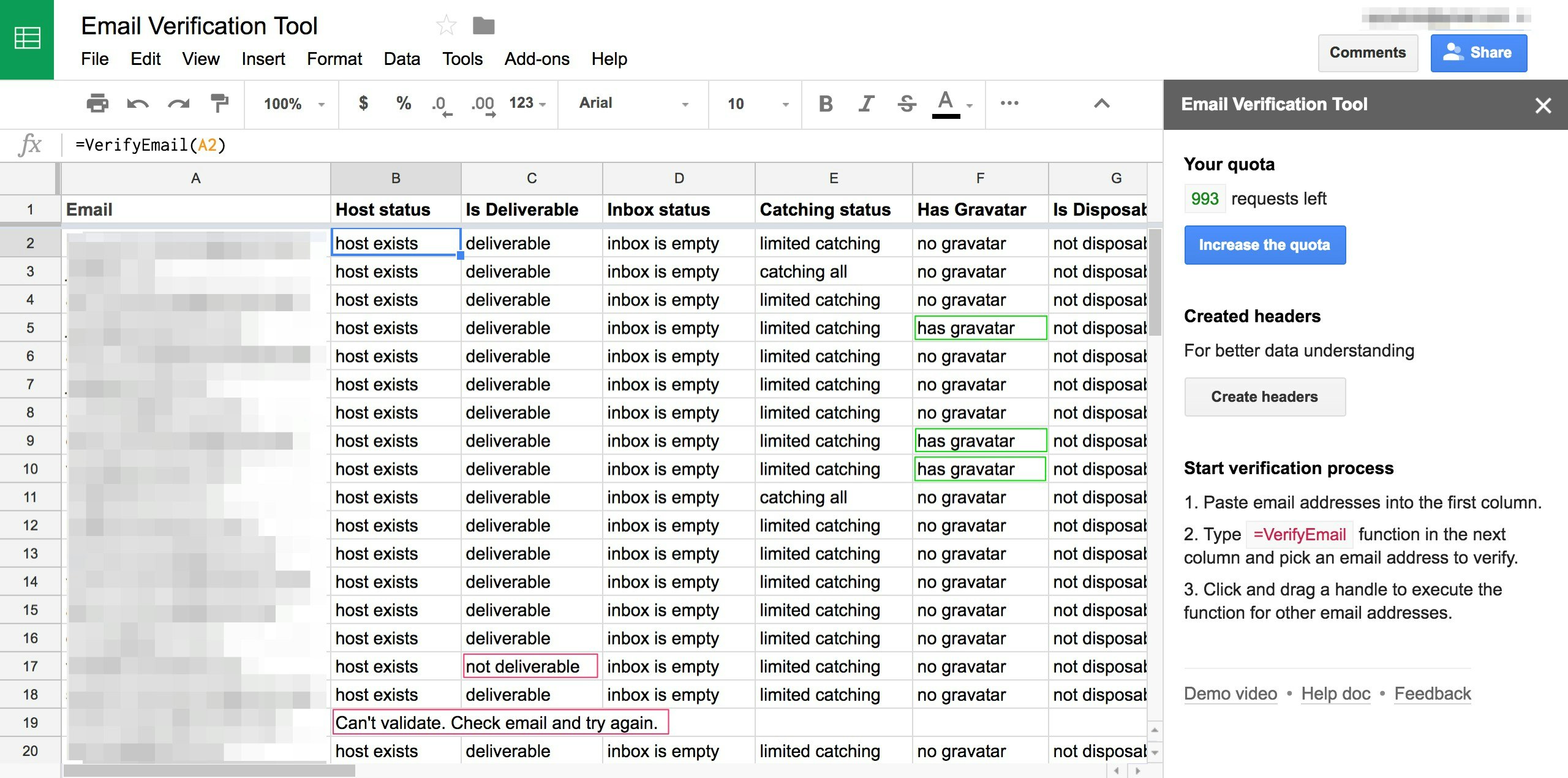Open the Add-ons menu

tap(537, 59)
